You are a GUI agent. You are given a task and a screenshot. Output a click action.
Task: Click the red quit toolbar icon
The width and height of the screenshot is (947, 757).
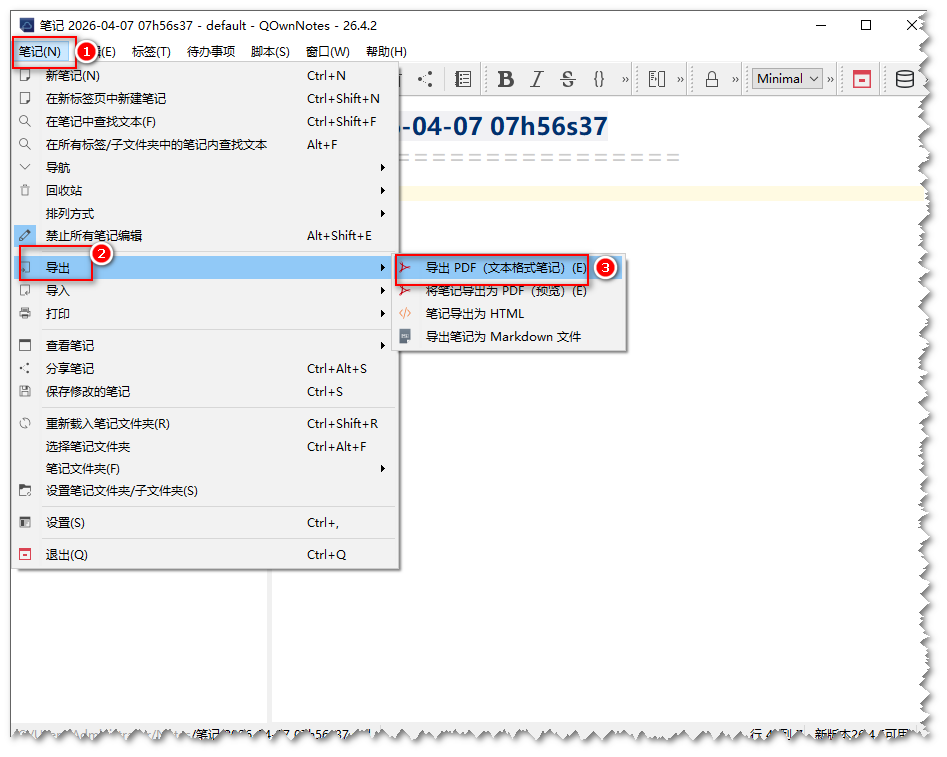[x=862, y=79]
